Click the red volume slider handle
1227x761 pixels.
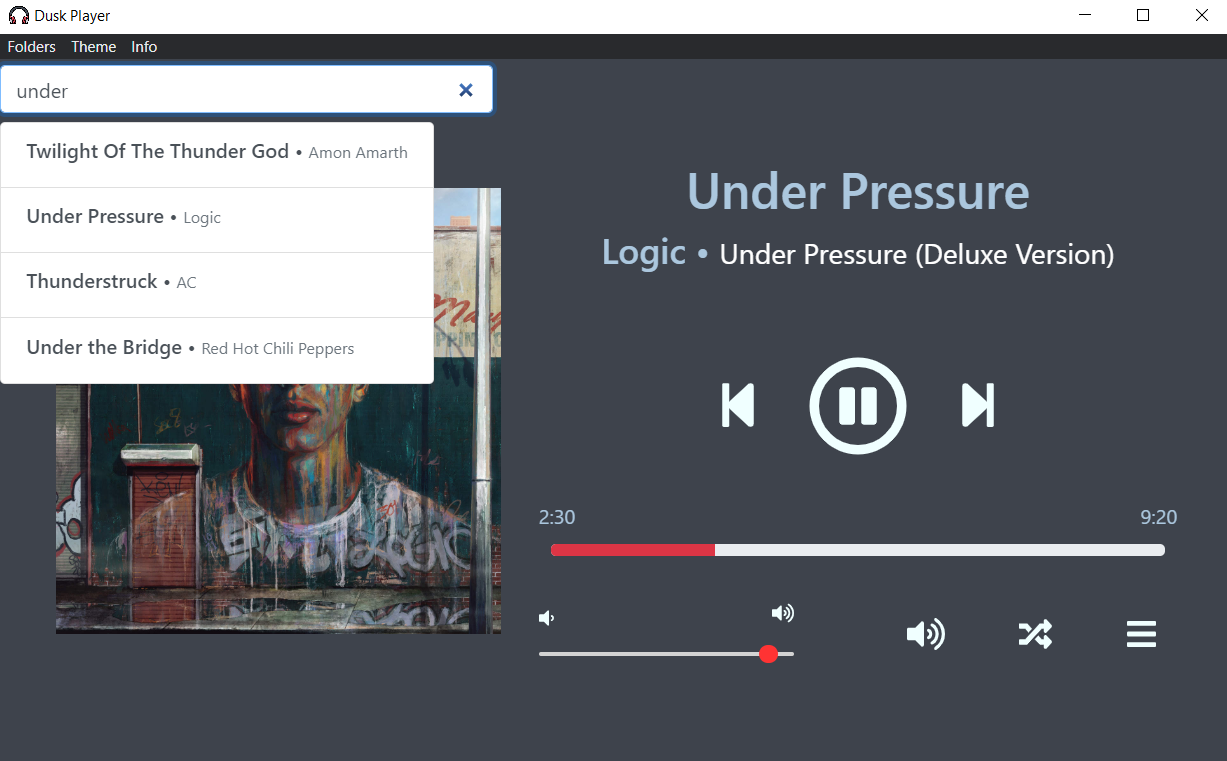[768, 654]
